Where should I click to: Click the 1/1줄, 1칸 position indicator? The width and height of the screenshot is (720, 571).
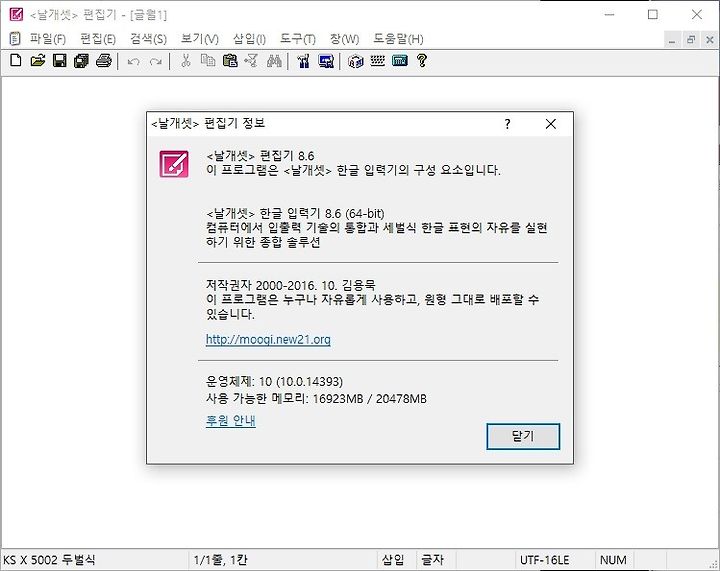tap(220, 560)
